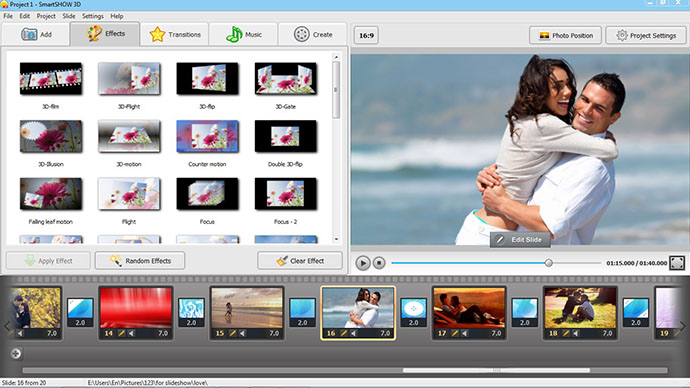Click the 16:9 aspect ratio button

click(x=366, y=35)
